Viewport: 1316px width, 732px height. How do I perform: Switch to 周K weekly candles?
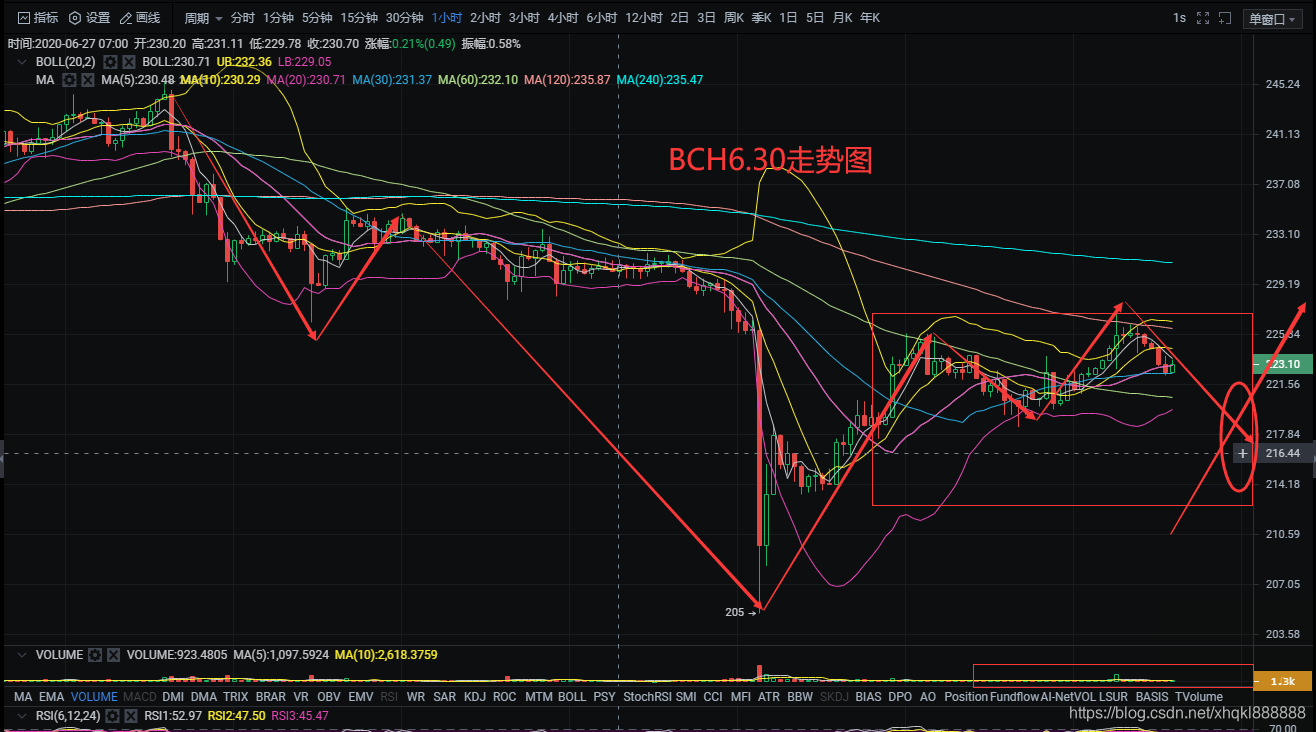click(734, 18)
